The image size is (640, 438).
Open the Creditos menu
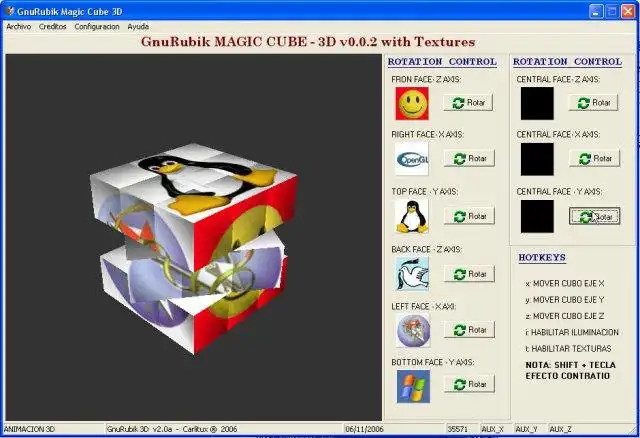click(x=53, y=27)
